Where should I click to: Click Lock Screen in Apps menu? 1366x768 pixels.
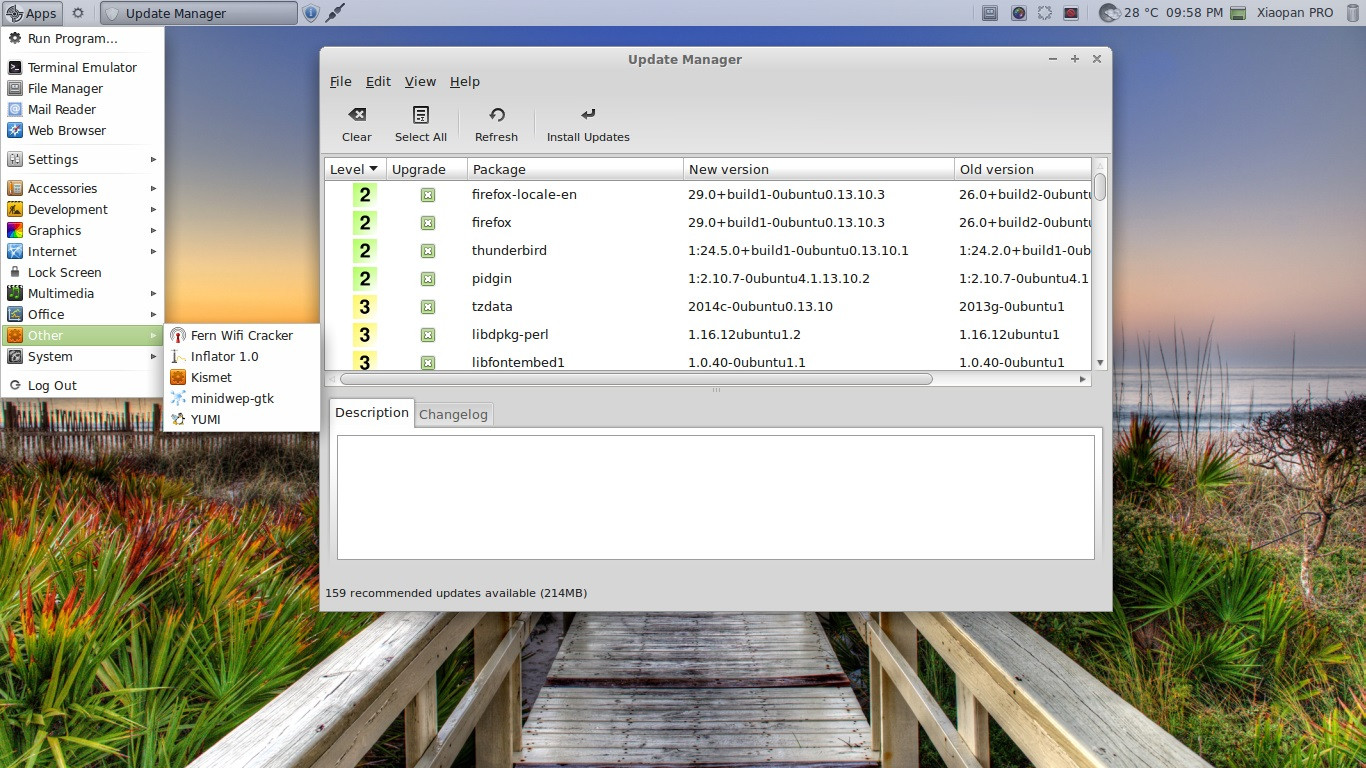82,272
